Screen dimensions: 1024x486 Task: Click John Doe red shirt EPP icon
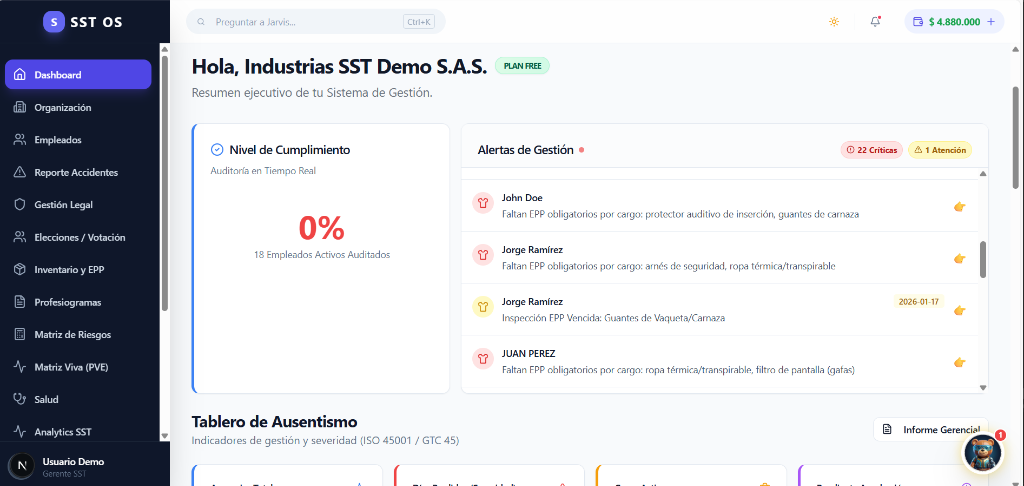click(x=483, y=203)
